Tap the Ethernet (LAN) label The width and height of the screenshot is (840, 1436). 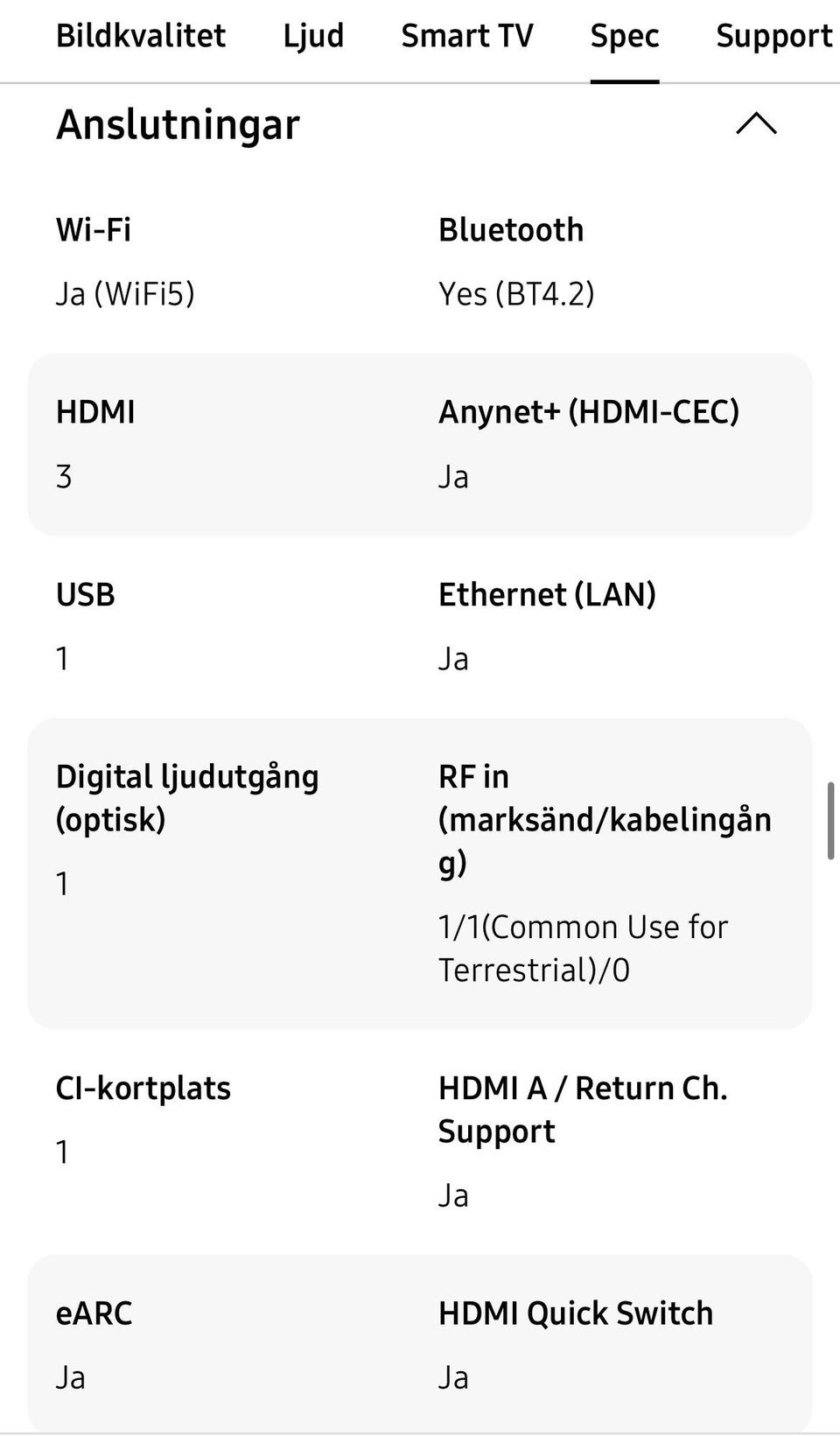(547, 595)
